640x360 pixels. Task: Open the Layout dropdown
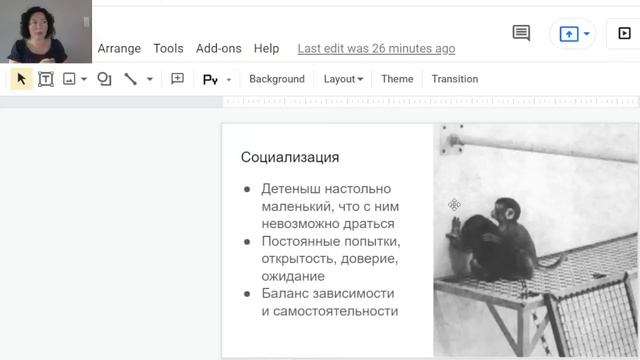click(x=343, y=79)
